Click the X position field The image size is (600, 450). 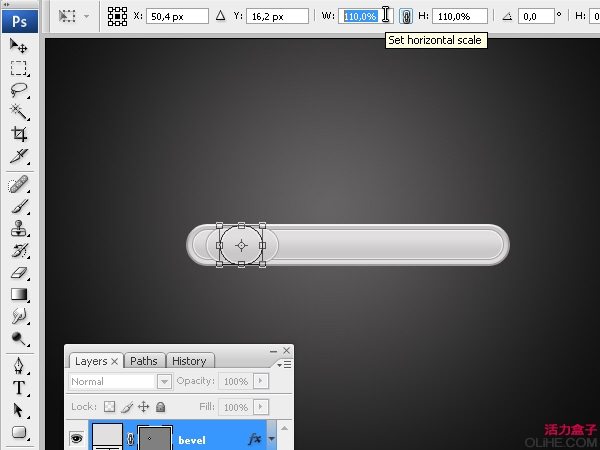click(x=177, y=16)
